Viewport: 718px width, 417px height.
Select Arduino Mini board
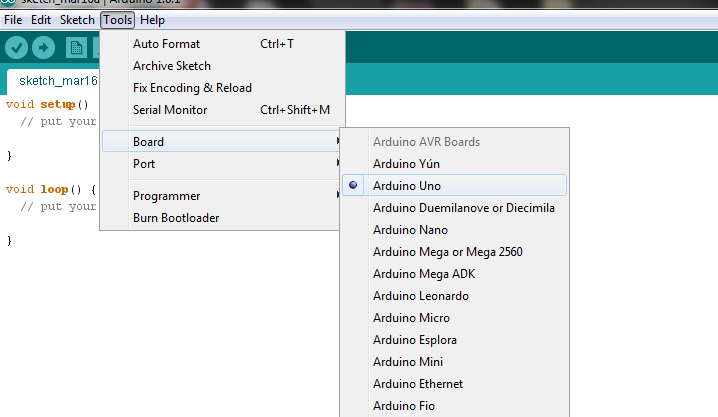point(454,362)
